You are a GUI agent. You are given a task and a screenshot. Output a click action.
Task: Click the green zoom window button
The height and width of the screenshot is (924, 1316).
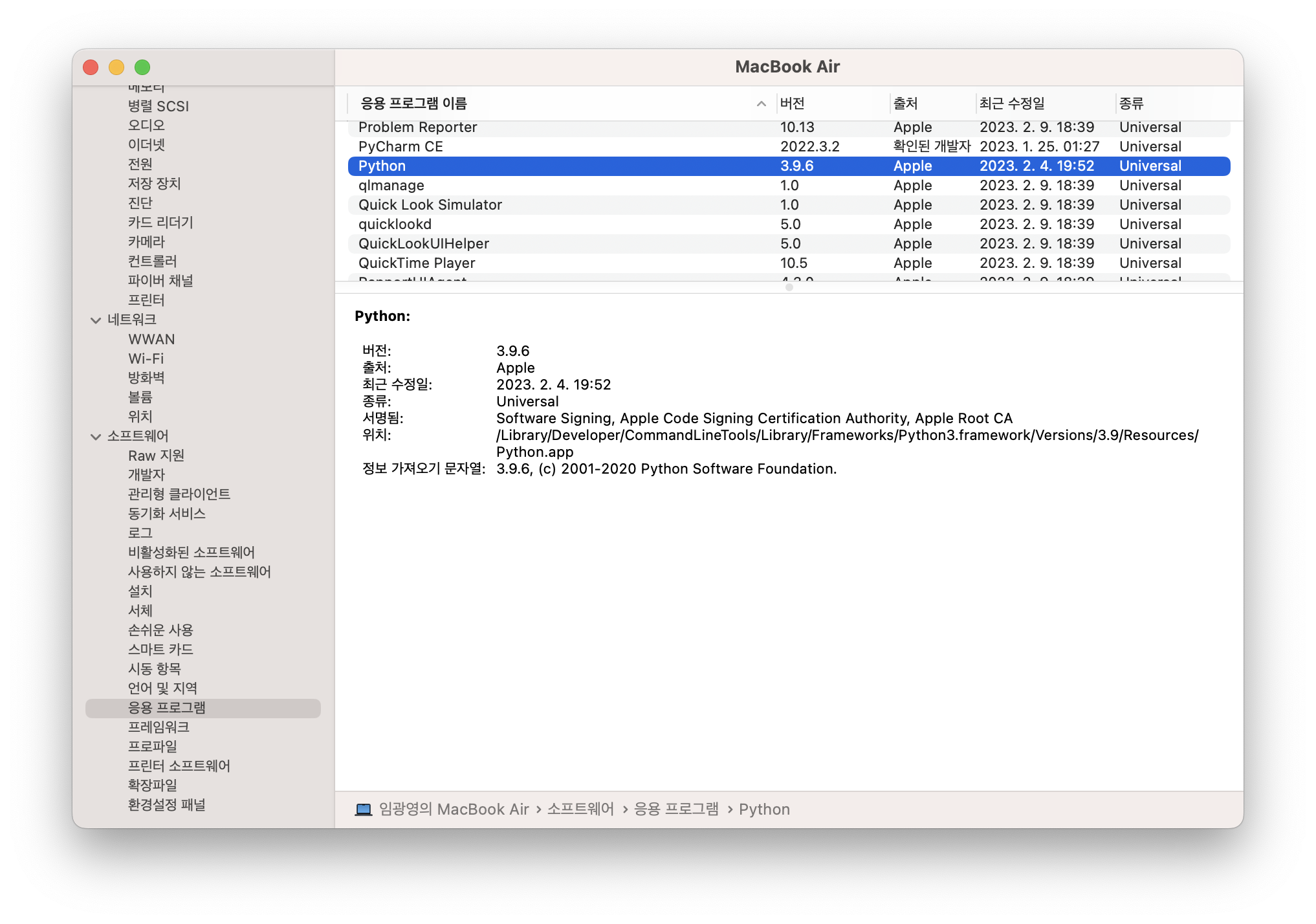(142, 67)
